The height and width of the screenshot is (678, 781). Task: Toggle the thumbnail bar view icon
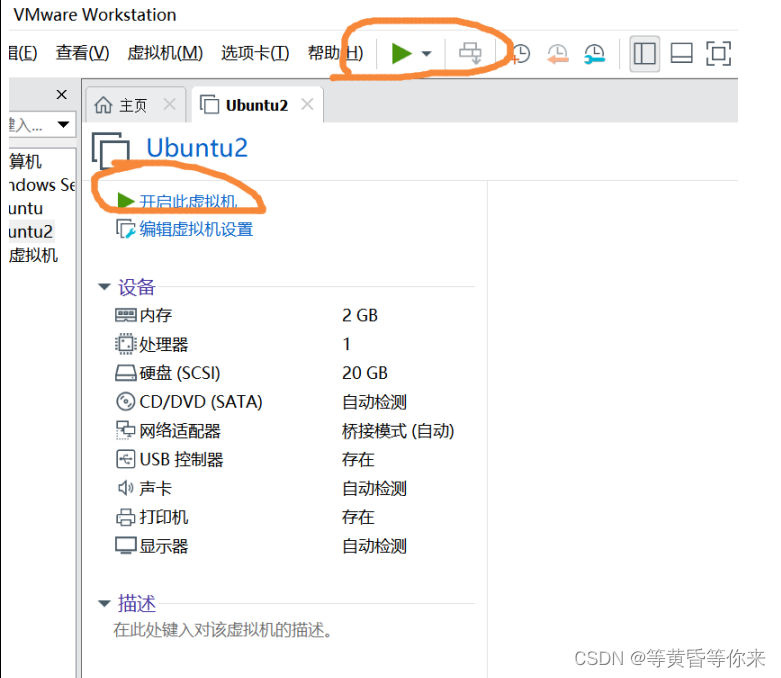681,53
